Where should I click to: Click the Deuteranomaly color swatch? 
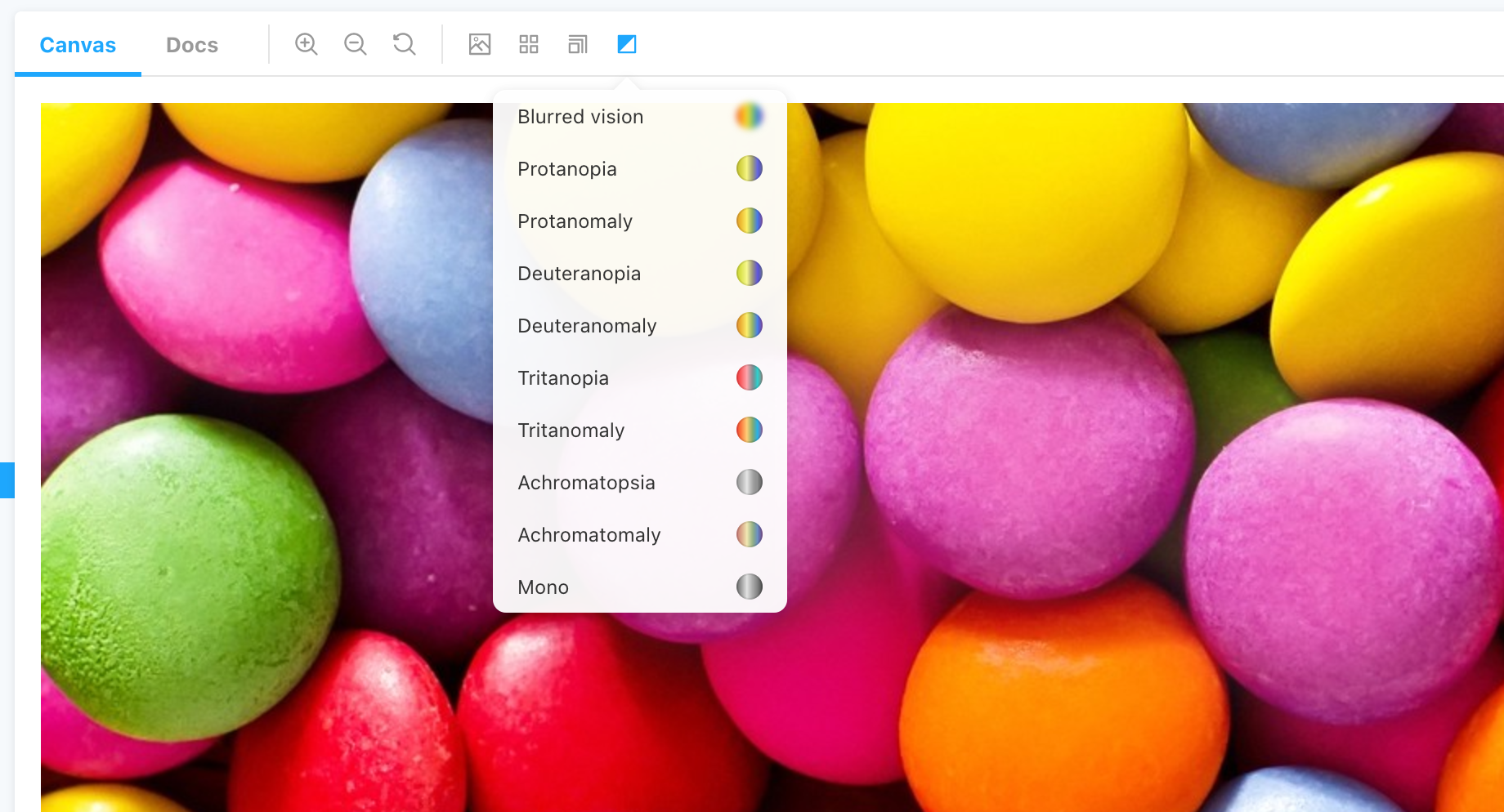pyautogui.click(x=750, y=325)
